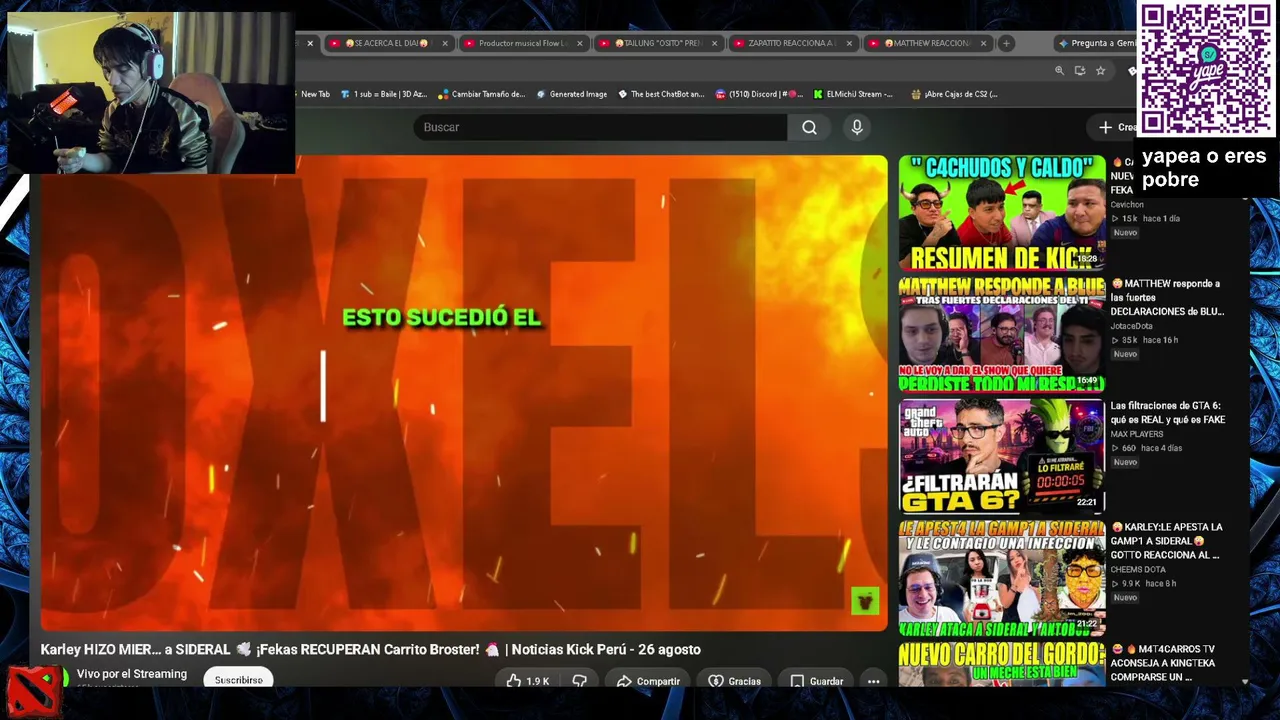Open 'KARLEY ATACA A SIDERAL' thumbnail
1280x720 pixels.
(1002, 578)
